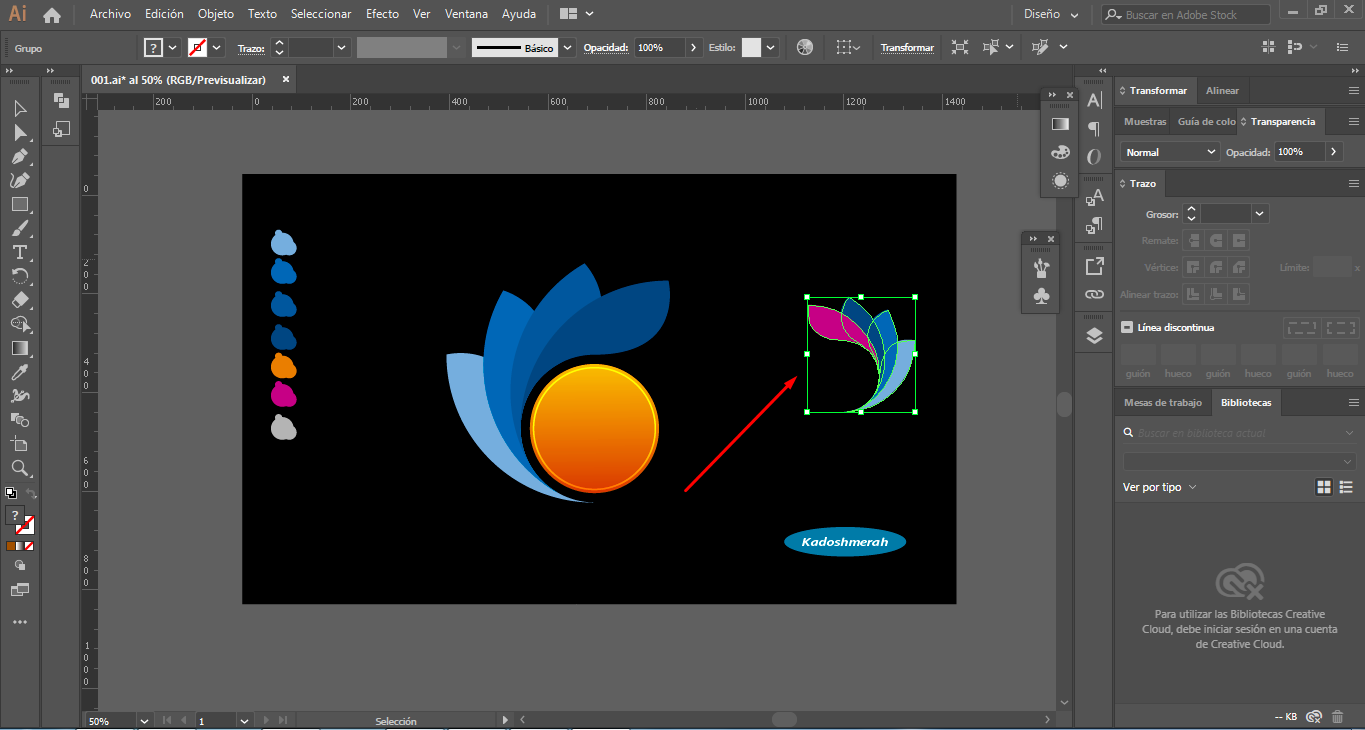Close the 001.ai document tab
Viewport: 1365px width, 730px height.
[x=285, y=79]
